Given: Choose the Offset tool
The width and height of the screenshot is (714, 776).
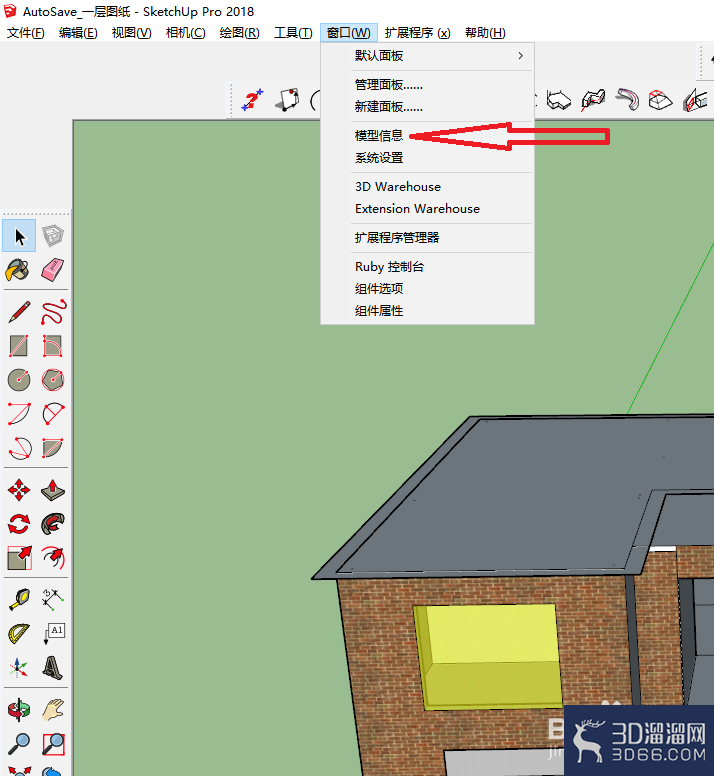Looking at the screenshot, I should click(x=53, y=558).
